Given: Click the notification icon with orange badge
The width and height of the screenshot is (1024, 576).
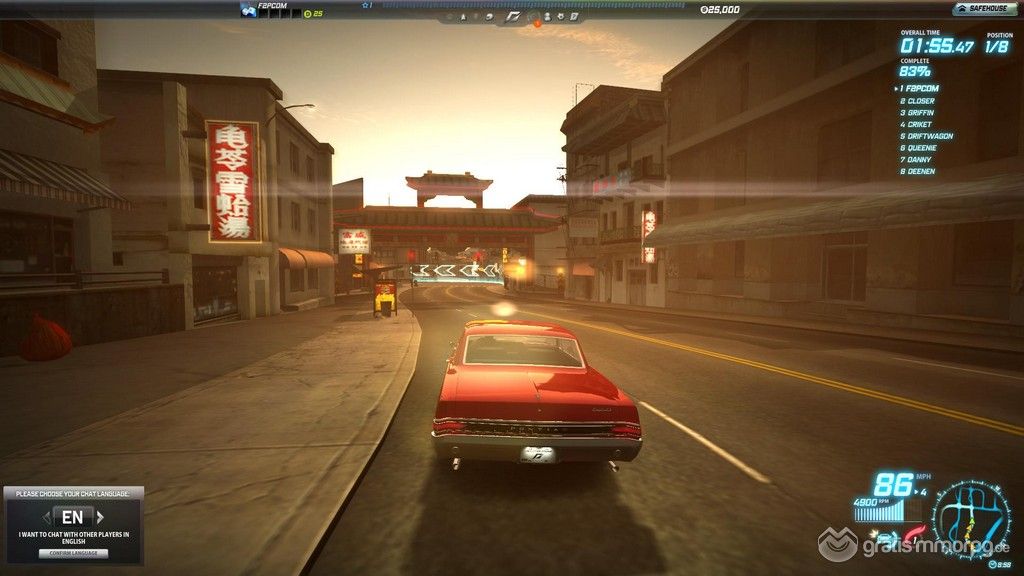Looking at the screenshot, I should [x=535, y=18].
